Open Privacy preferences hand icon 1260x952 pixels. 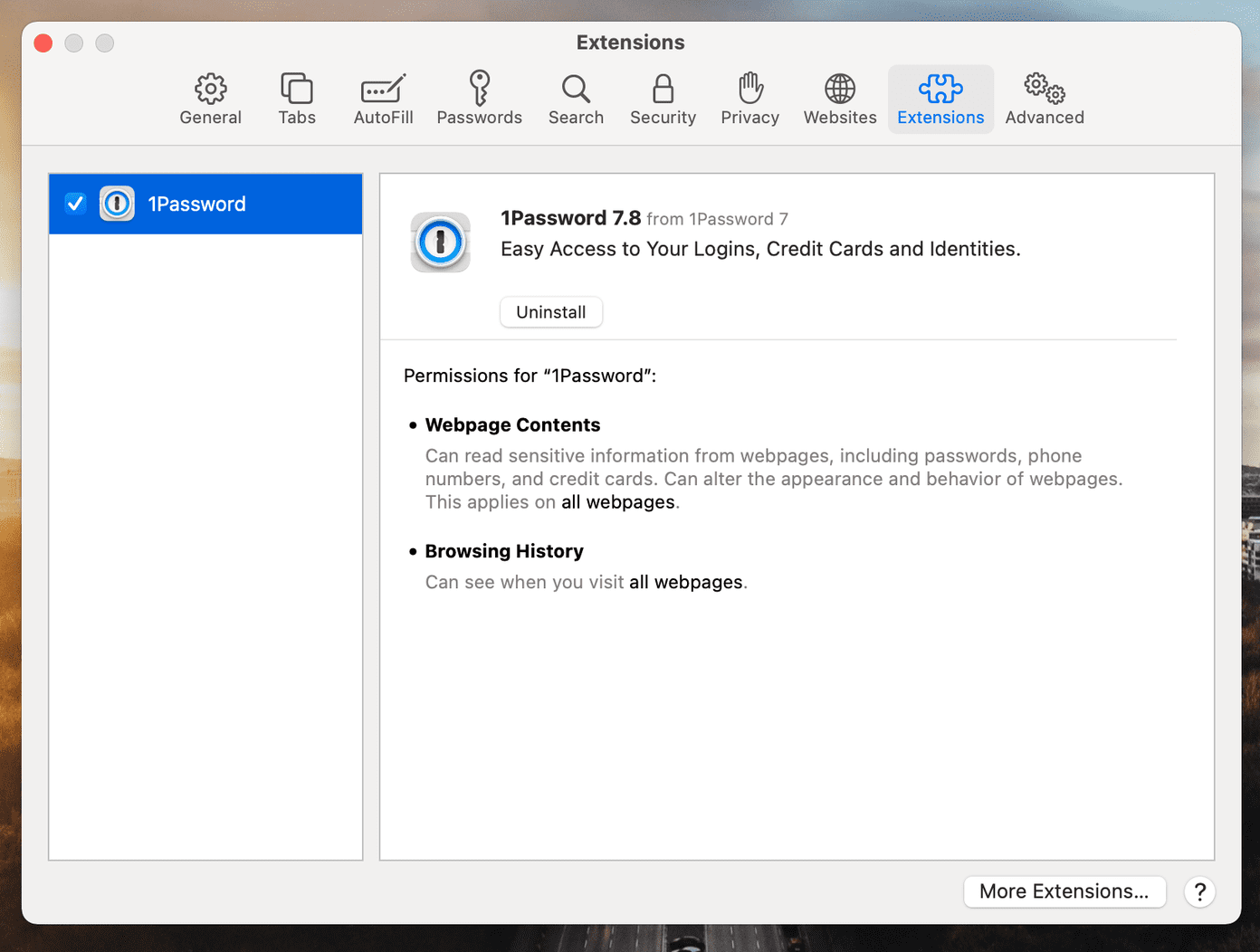click(749, 89)
